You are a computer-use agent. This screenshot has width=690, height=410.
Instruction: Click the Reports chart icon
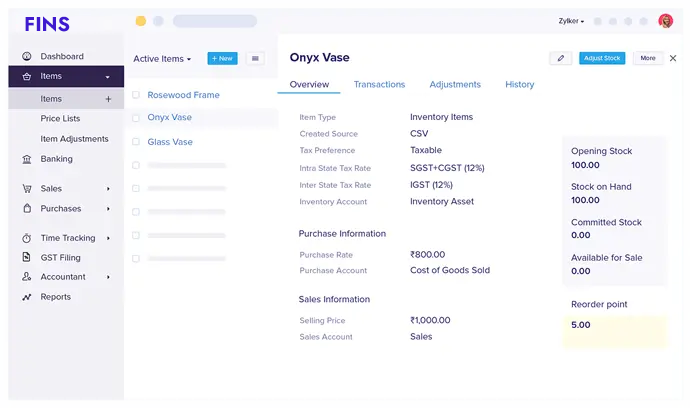click(27, 297)
